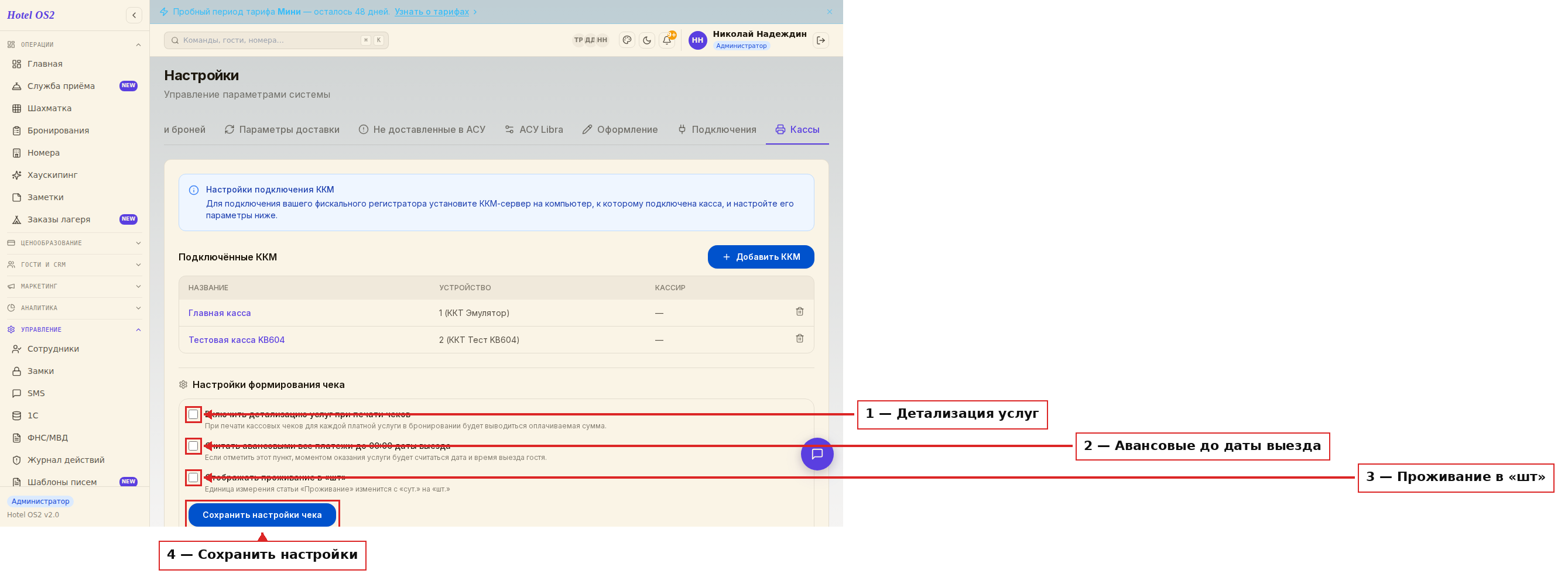The height and width of the screenshot is (584, 1568).
Task: Expand the Ценообразование sidebar section
Action: tap(74, 243)
